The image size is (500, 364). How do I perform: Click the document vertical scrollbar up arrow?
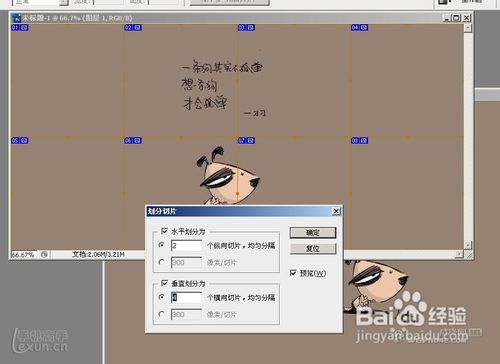[468, 28]
